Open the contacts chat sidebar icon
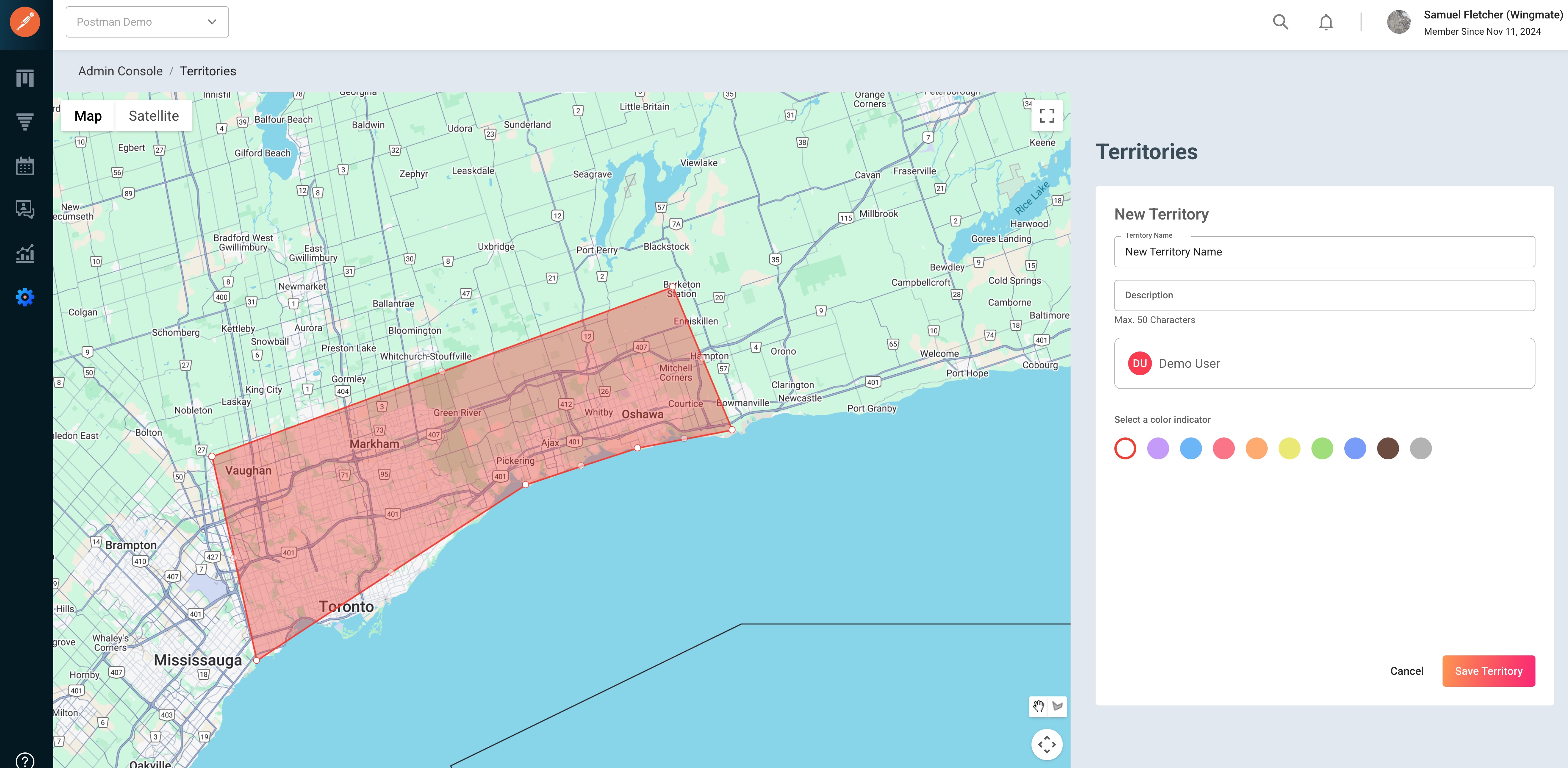This screenshot has width=1568, height=768. (25, 210)
